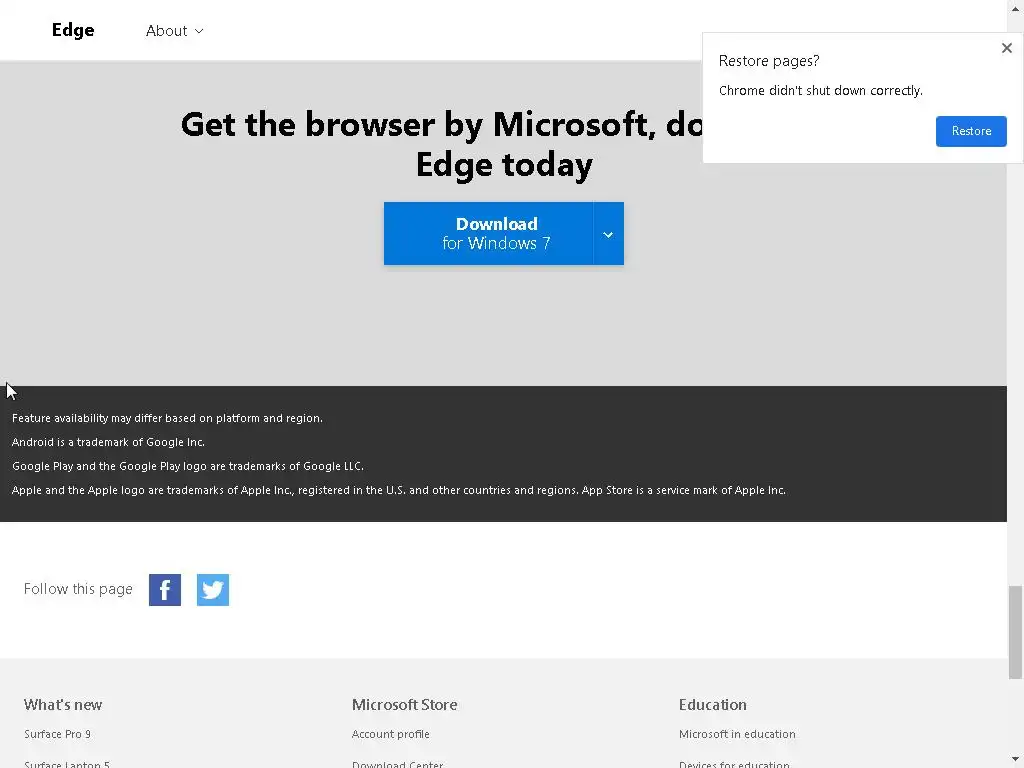Open the Surface Pro 9 link
1024x768 pixels.
57,734
